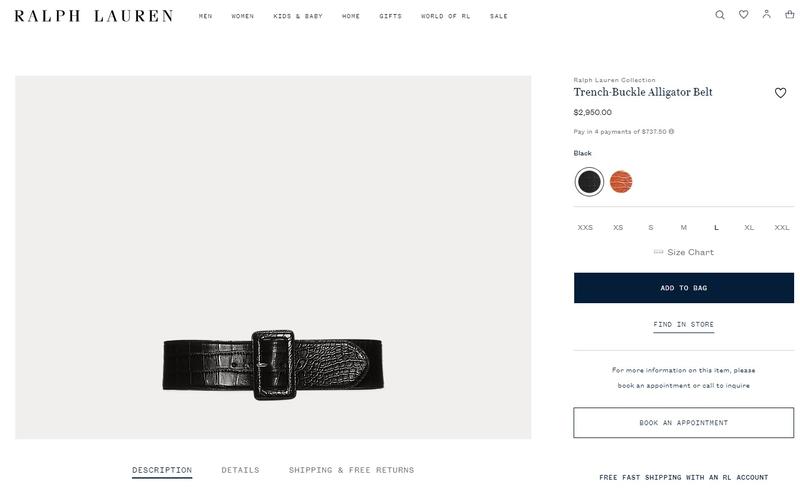Open the account profile icon
Screen dimensions: 800x492
click(x=766, y=14)
